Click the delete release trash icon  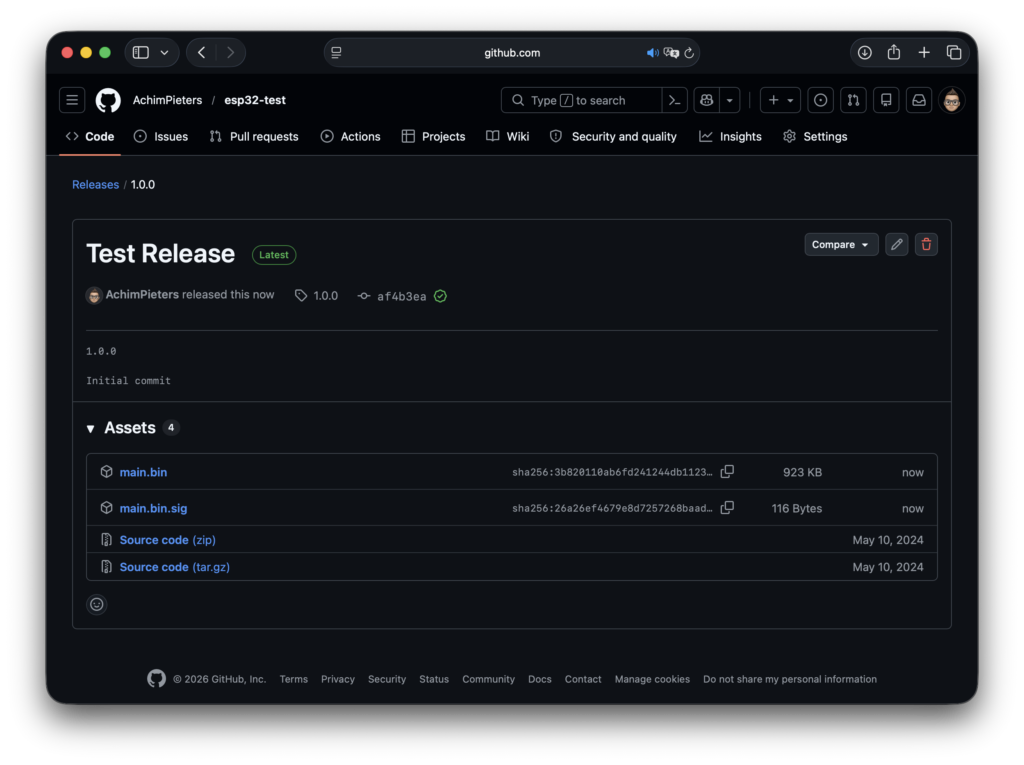pyautogui.click(x=926, y=244)
